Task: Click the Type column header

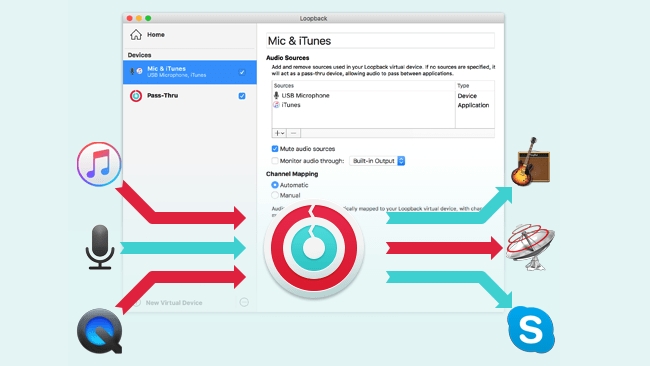Action: click(463, 86)
